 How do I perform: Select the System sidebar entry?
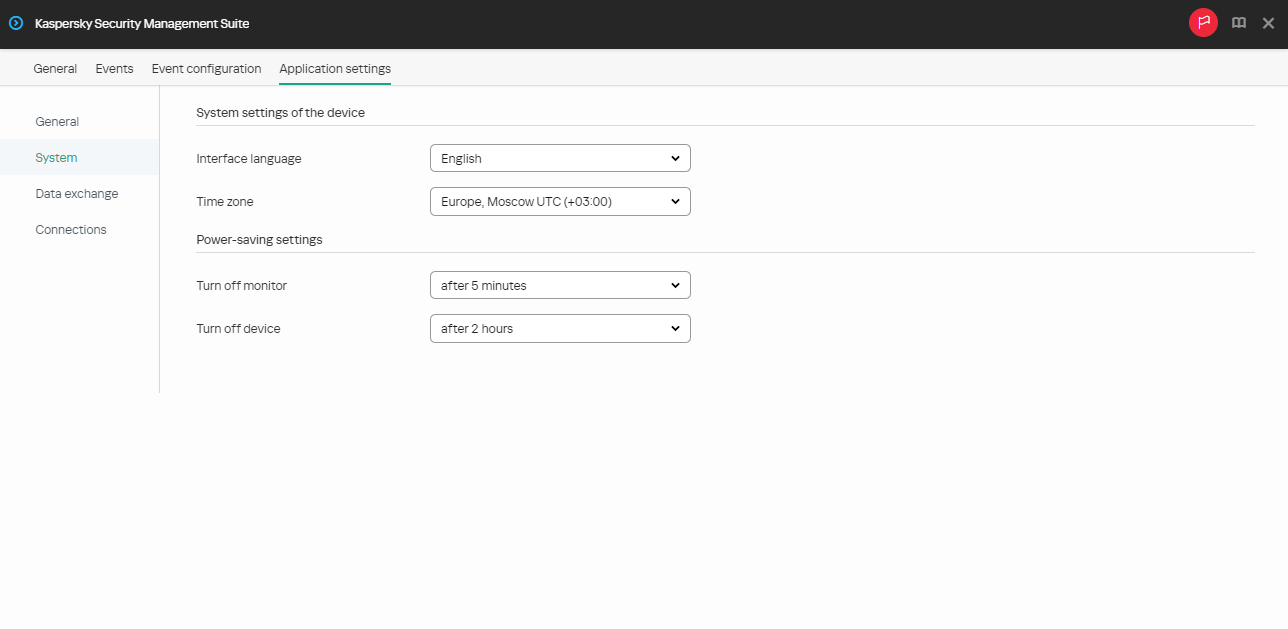pos(56,157)
